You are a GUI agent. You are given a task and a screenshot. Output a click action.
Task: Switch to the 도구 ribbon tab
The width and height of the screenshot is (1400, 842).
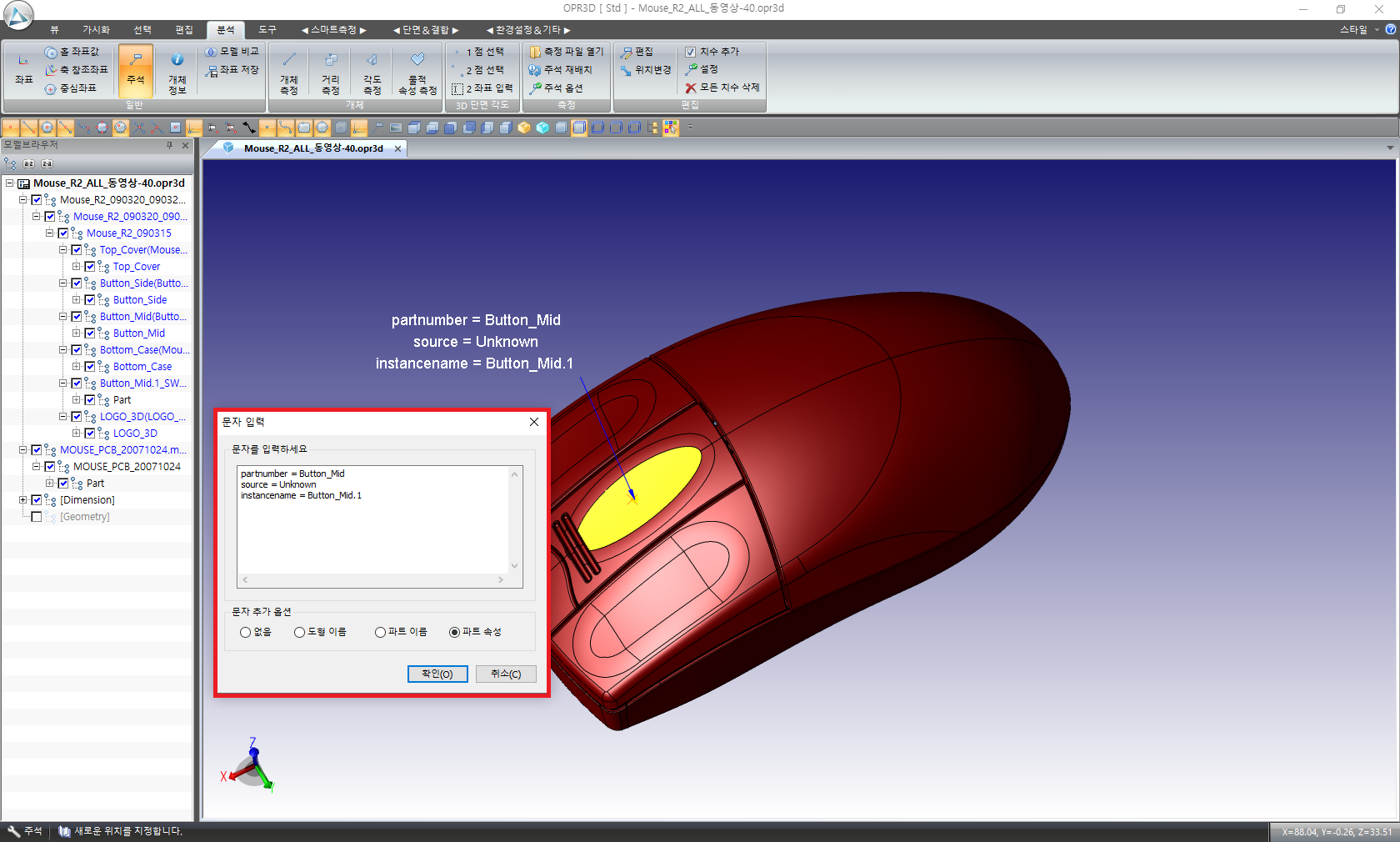pos(267,30)
